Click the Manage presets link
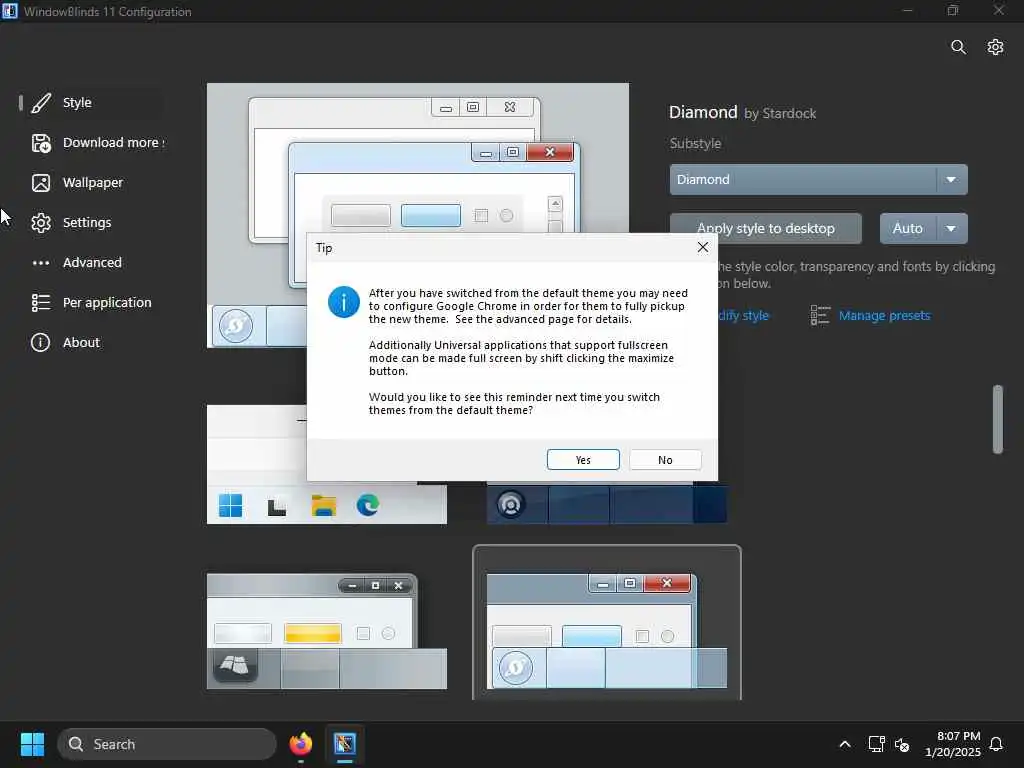Viewport: 1024px width, 768px height. tap(884, 315)
